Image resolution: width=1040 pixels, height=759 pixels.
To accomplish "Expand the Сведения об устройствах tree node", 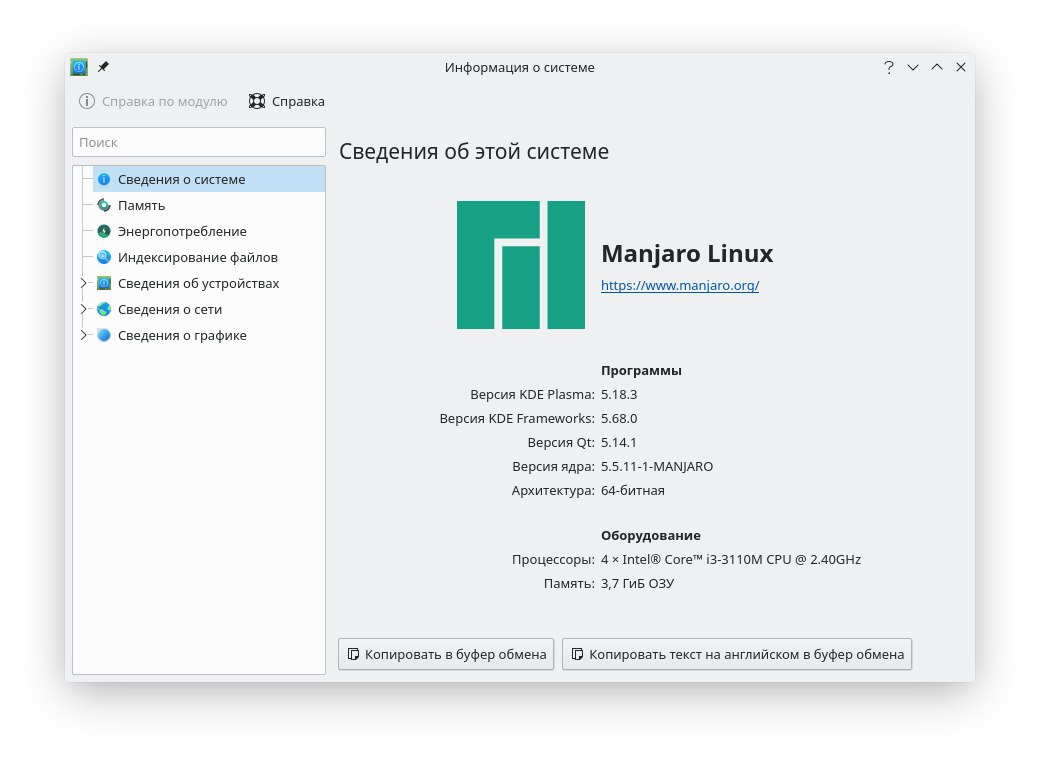I will pos(84,283).
